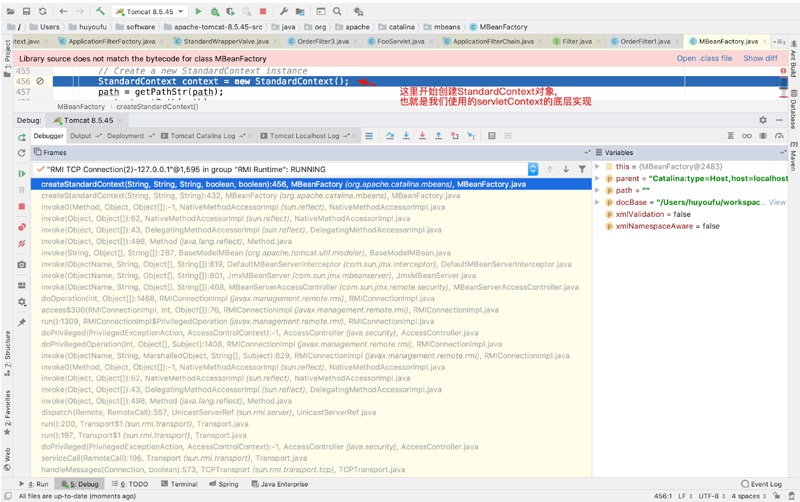
Task: Open the OrderFilter3.java editor tab
Action: tap(322, 41)
